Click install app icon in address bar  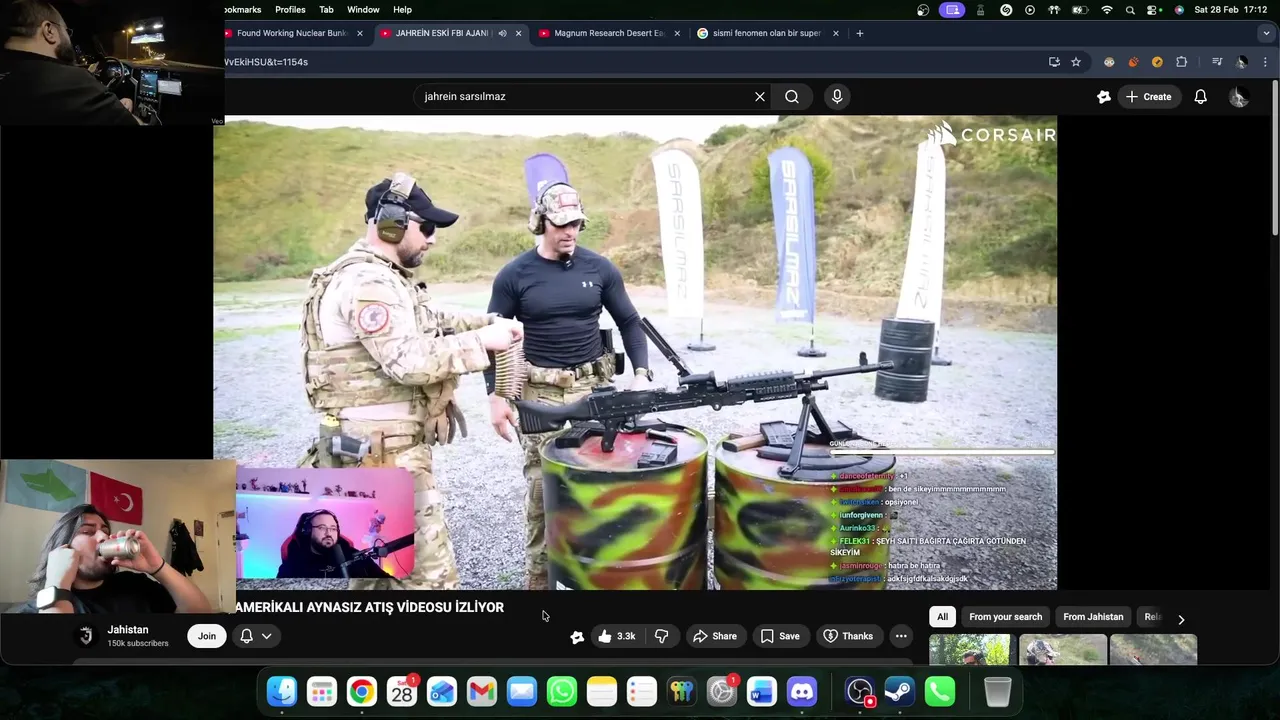tap(1054, 62)
